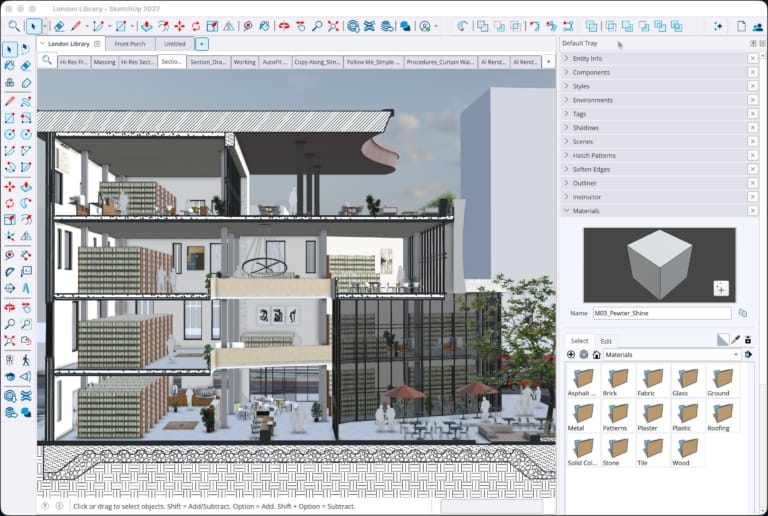Choose the Rectangle tool in left toolbar
Viewport: 768px width, 516px height.
pyautogui.click(x=9, y=118)
